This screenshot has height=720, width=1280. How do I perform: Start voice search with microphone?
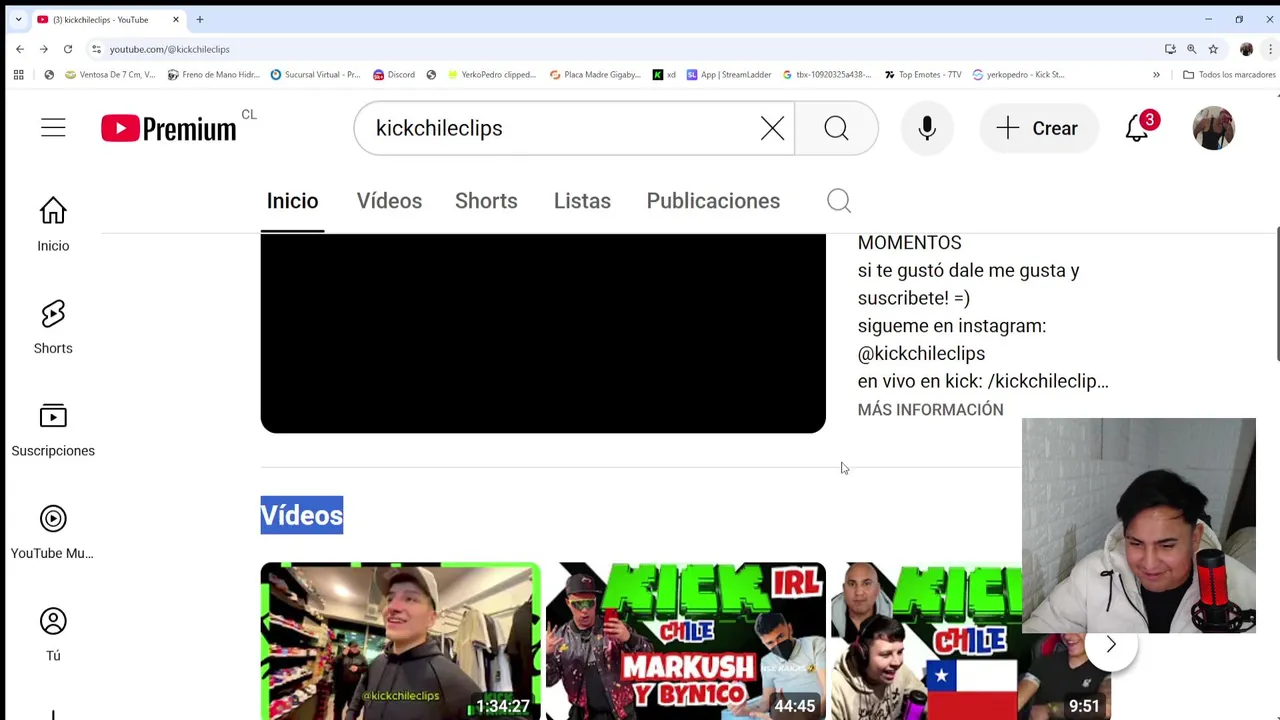(927, 128)
